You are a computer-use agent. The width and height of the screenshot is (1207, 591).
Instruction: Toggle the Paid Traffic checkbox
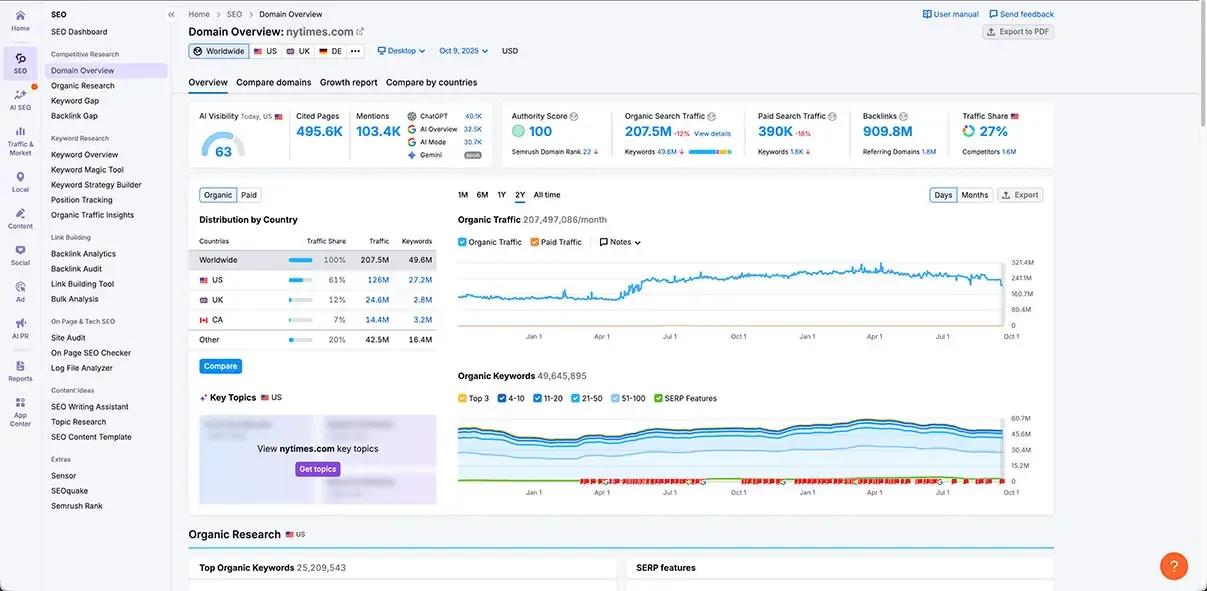535,242
